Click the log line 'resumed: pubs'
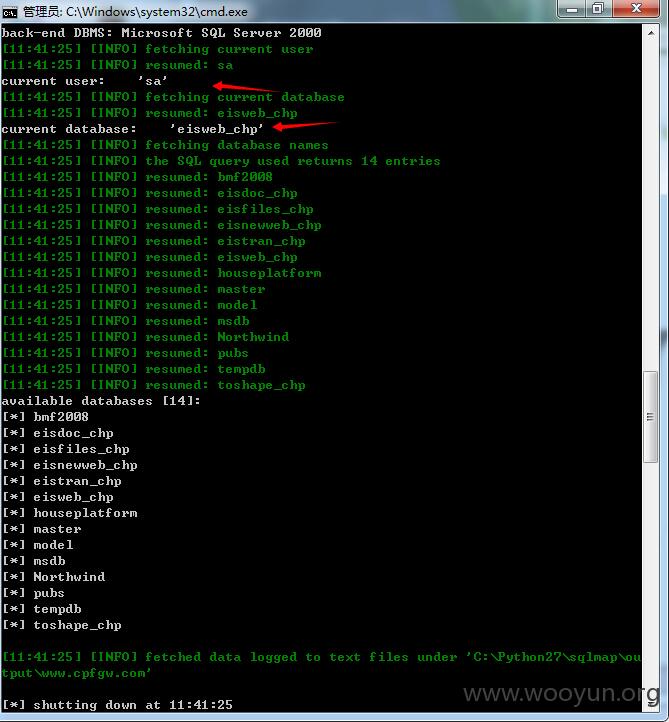669x722 pixels. point(125,353)
